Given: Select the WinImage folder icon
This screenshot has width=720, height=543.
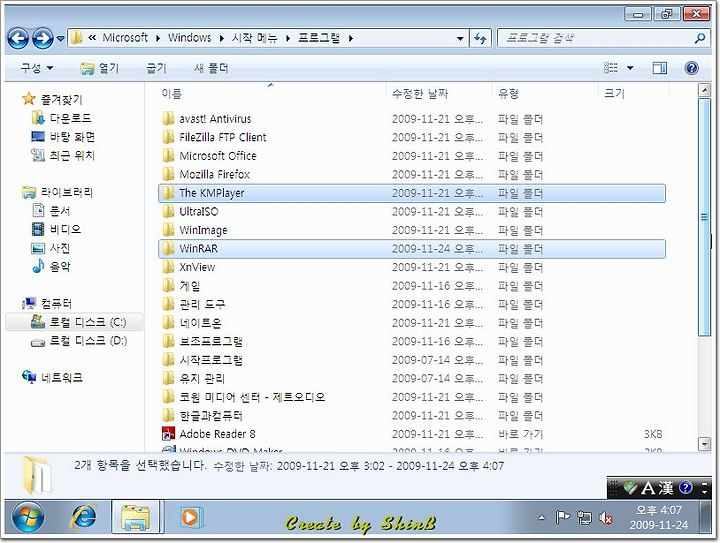Looking at the screenshot, I should tap(168, 230).
